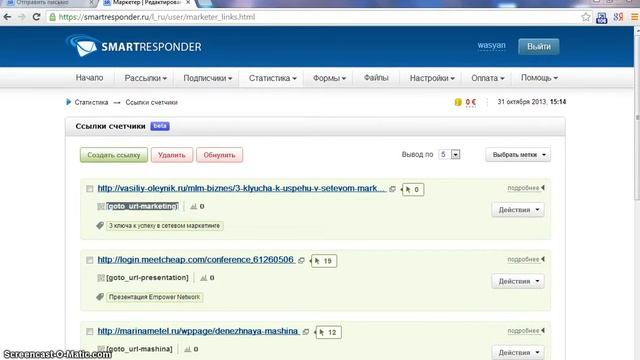Click the Выйти logout button
This screenshot has height=360, width=640.
click(x=539, y=47)
